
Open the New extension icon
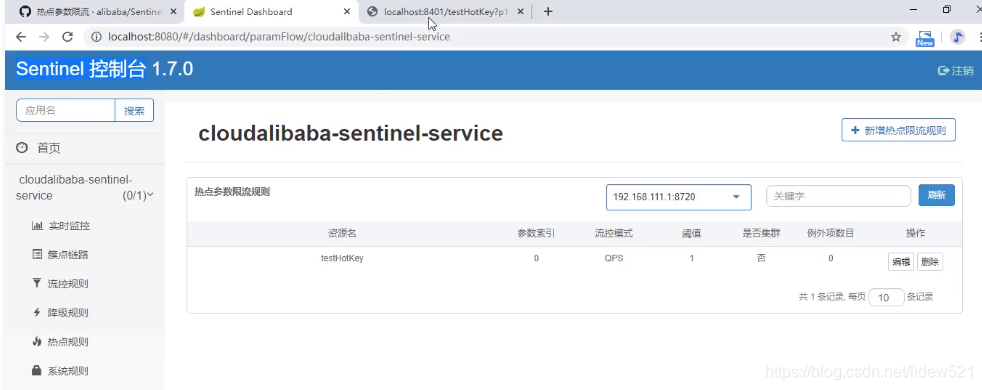coord(925,38)
